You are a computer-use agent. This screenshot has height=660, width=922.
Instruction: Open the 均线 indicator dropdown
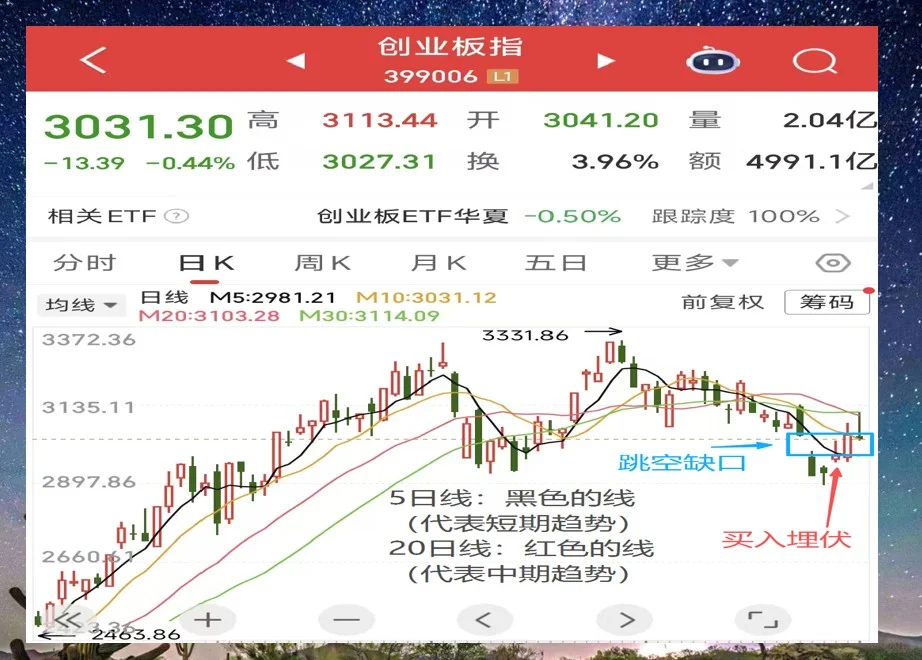tap(81, 305)
